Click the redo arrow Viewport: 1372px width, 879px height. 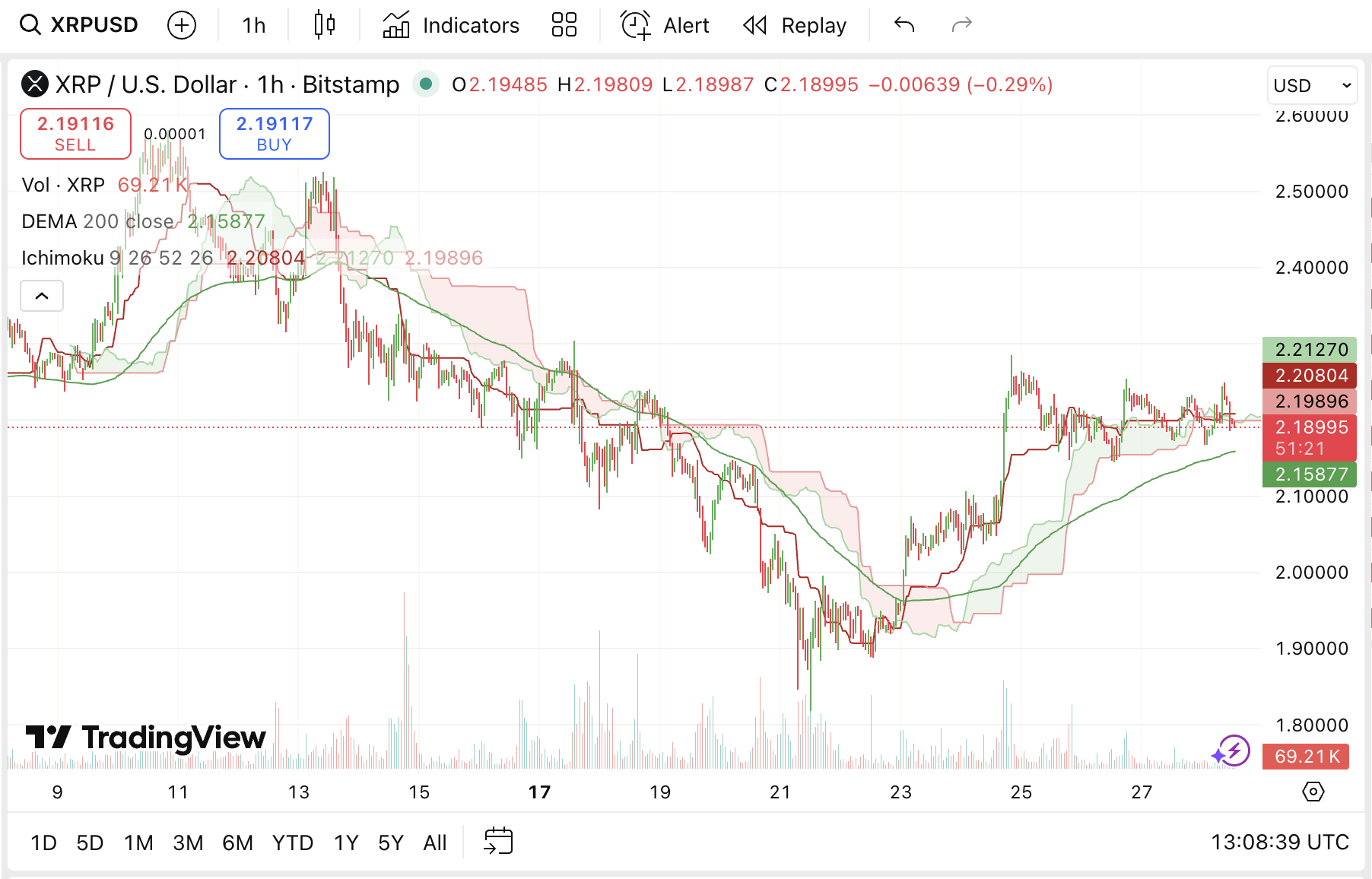[x=962, y=25]
